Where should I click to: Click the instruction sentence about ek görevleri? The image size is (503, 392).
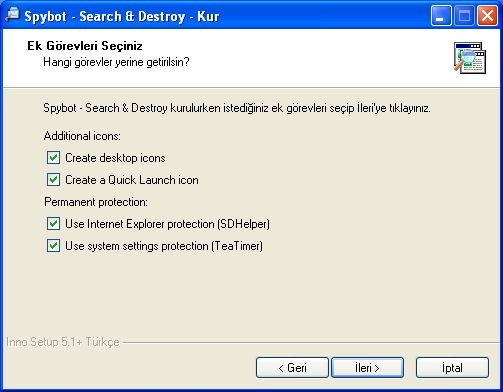237,108
